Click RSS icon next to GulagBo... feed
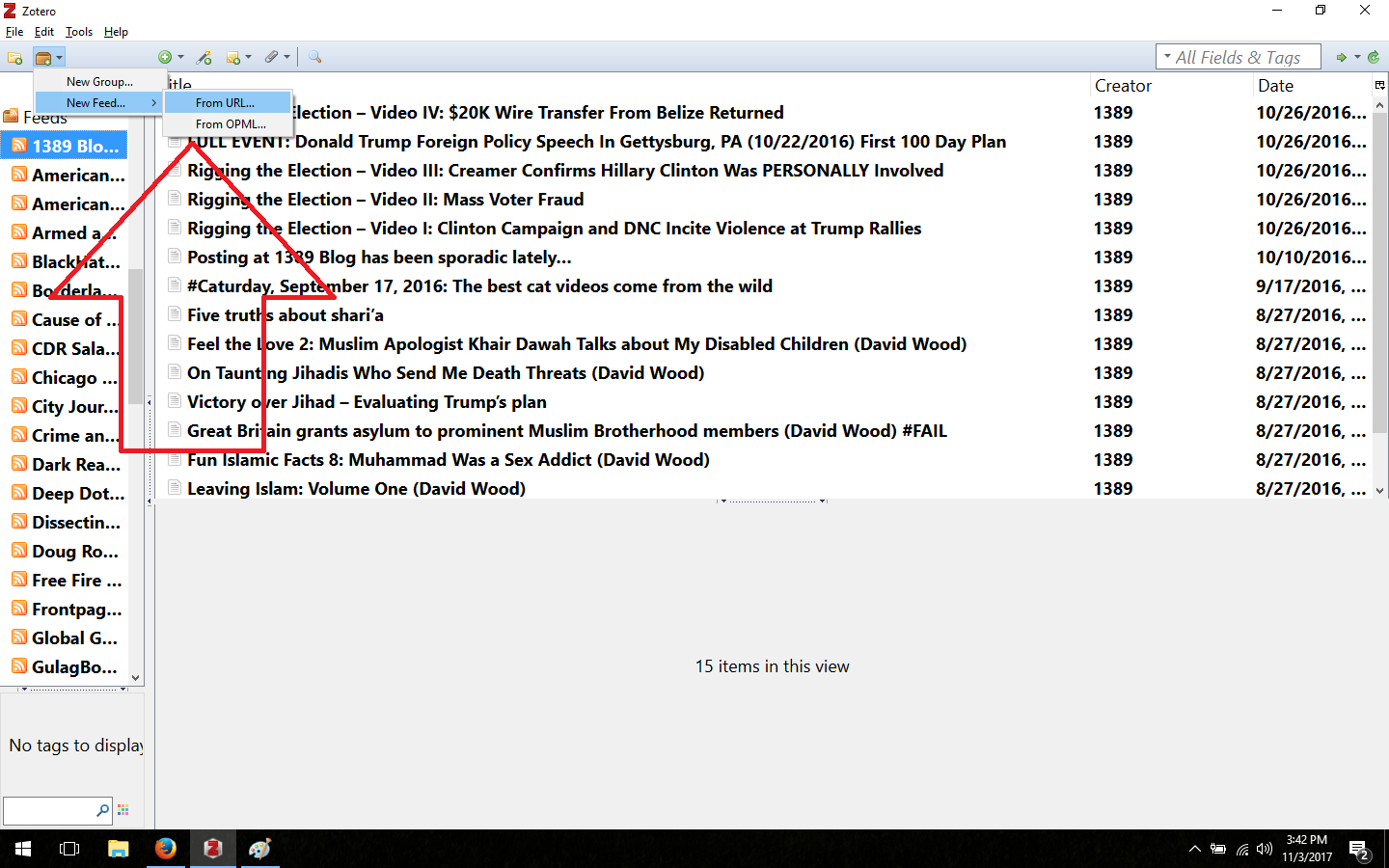Screen dimensions: 1389x868 pos(19,666)
